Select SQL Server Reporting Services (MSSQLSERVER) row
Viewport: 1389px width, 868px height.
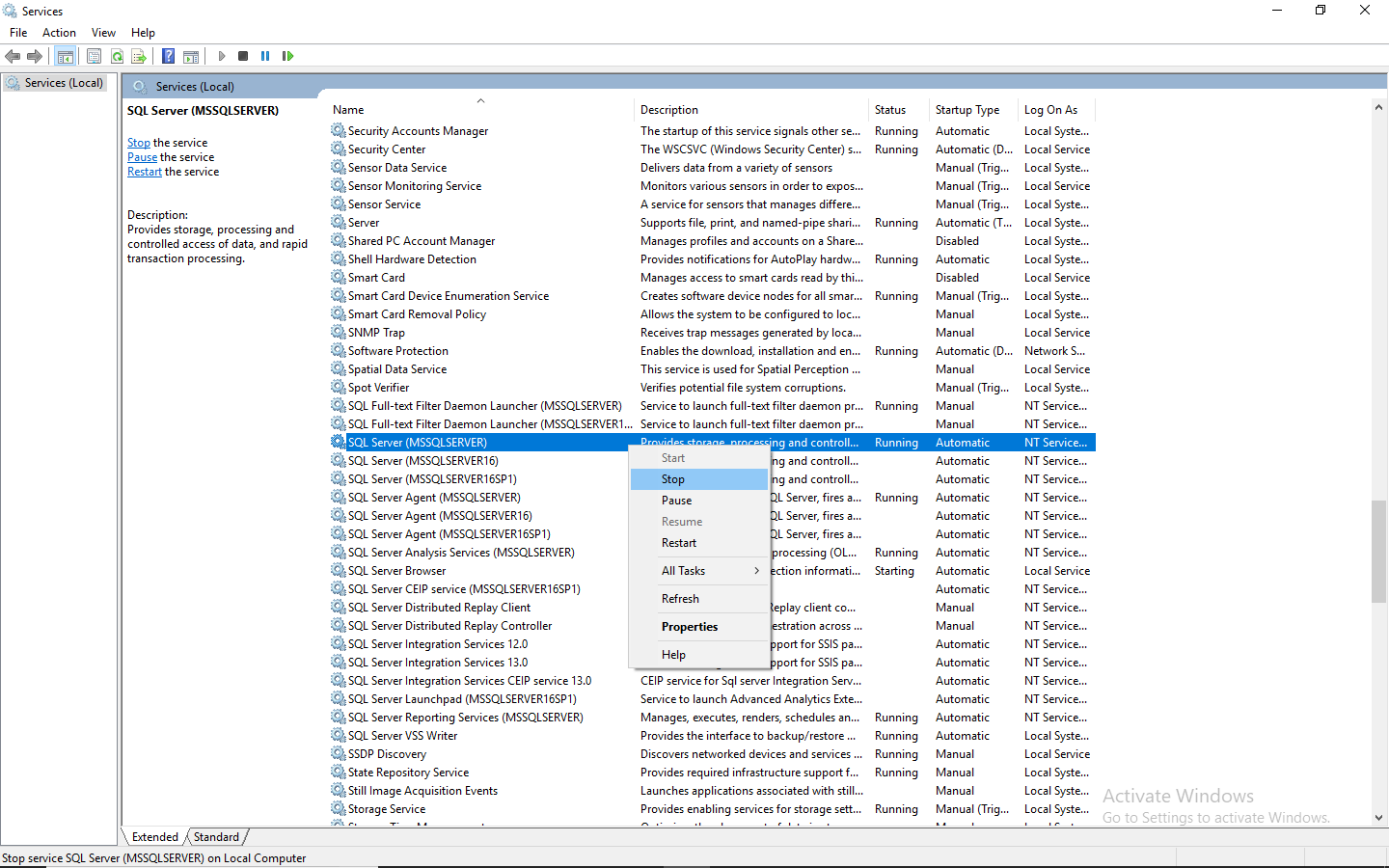point(712,718)
